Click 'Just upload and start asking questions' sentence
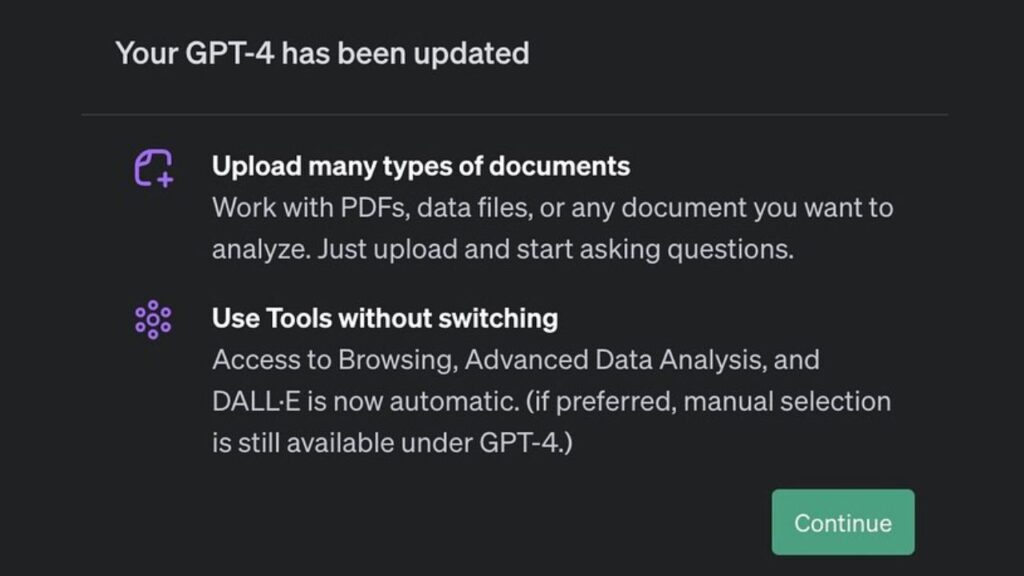1024x576 pixels. tap(555, 249)
